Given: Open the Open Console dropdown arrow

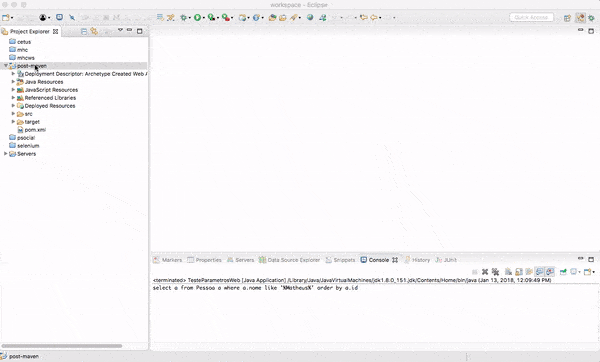Looking at the screenshot, I should [x=593, y=272].
